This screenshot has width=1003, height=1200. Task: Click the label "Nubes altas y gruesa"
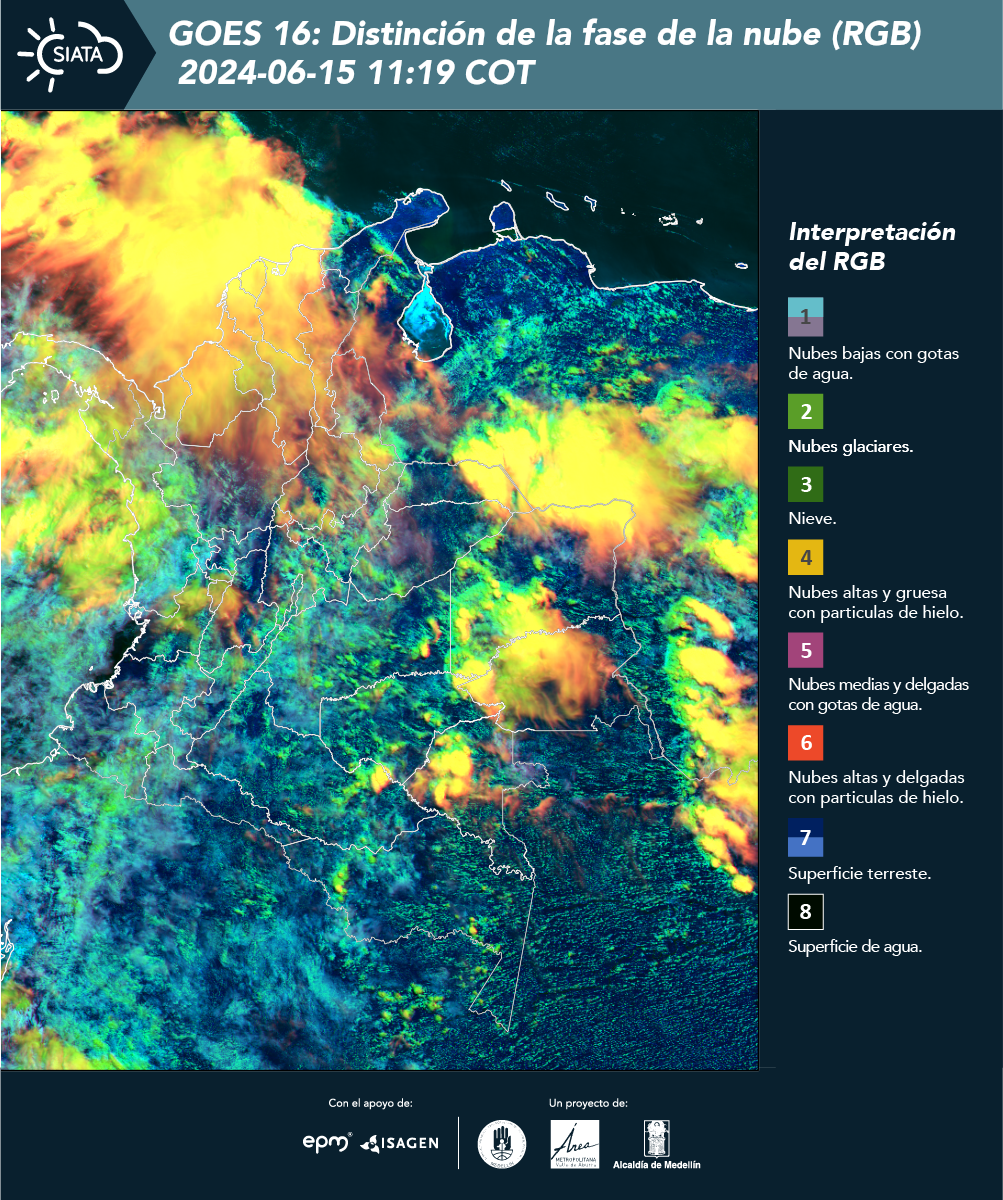pos(868,592)
